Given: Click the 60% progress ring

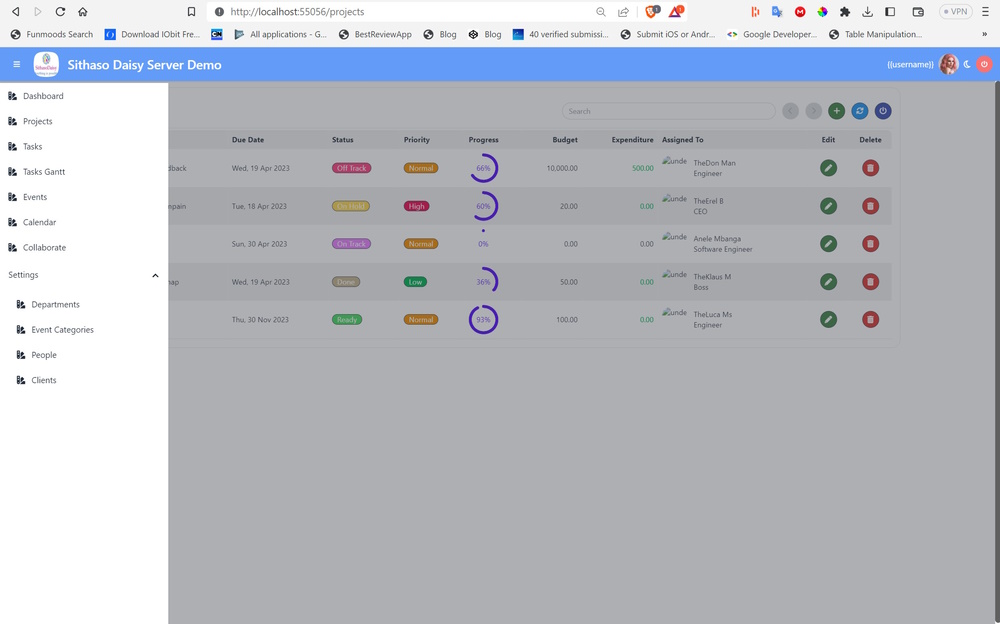Looking at the screenshot, I should tap(483, 206).
